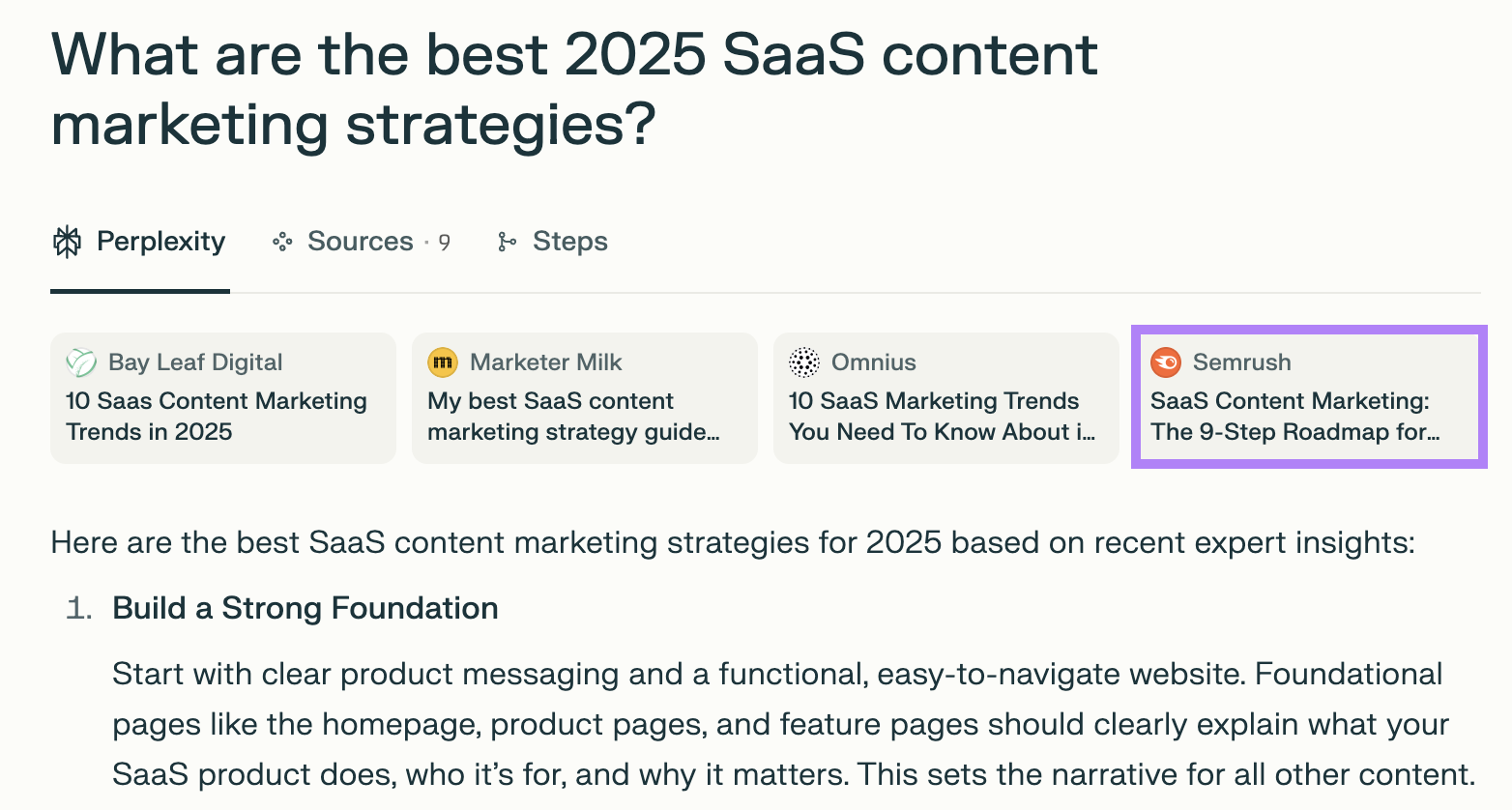1512x810 pixels.
Task: Click the Bay Leaf Digital favicon
Action: pyautogui.click(x=81, y=362)
